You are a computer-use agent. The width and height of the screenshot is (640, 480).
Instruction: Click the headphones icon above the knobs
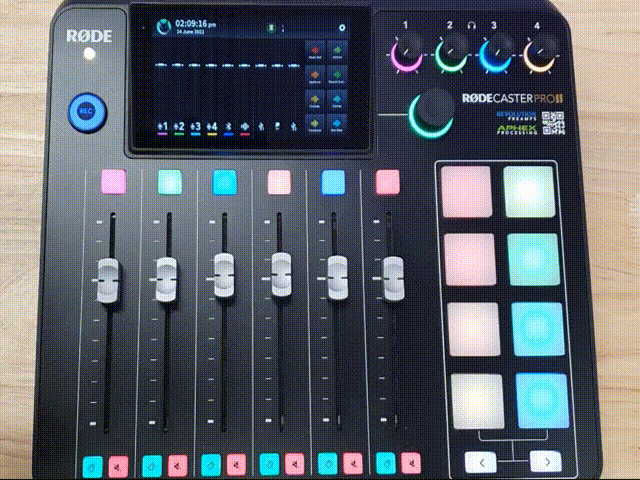coord(471,26)
